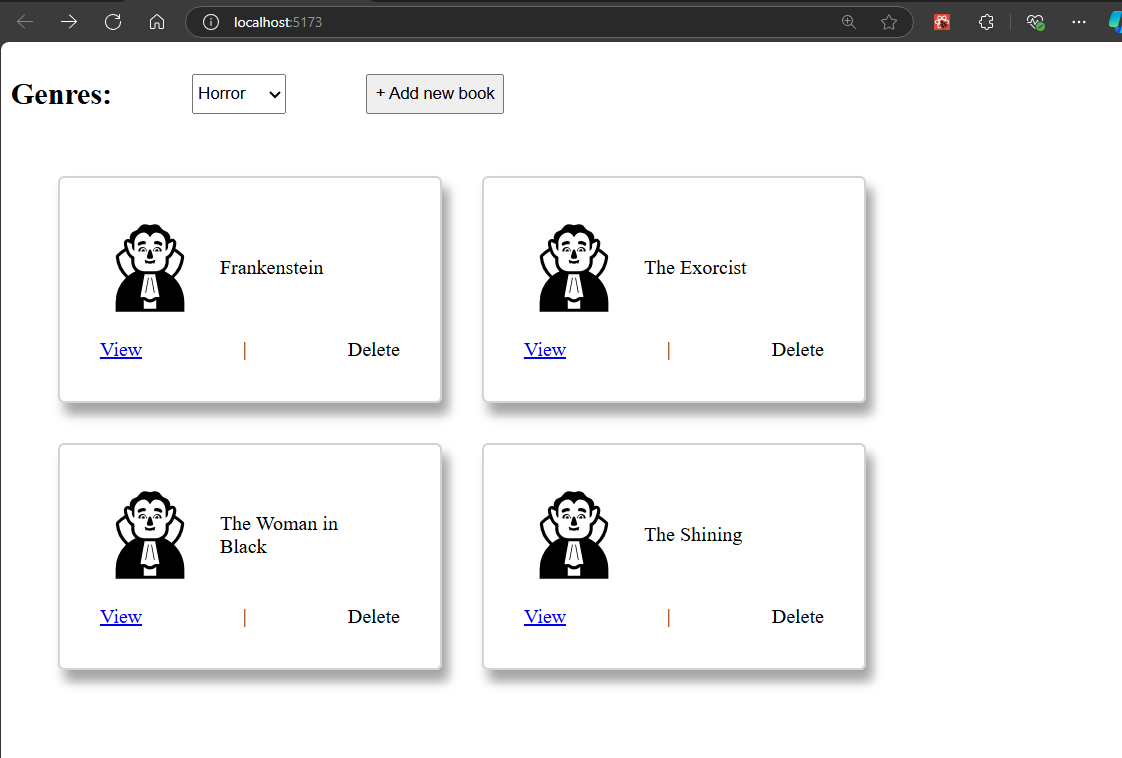
Task: Delete the Frankenstein book
Action: coord(374,350)
